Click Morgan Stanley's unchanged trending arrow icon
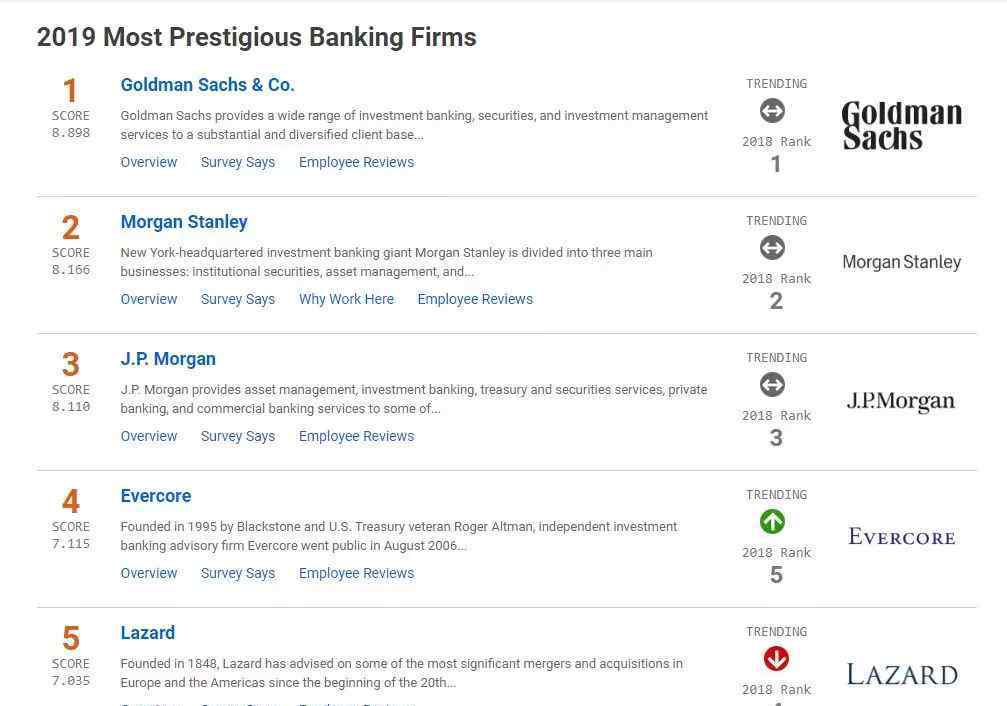 772,248
